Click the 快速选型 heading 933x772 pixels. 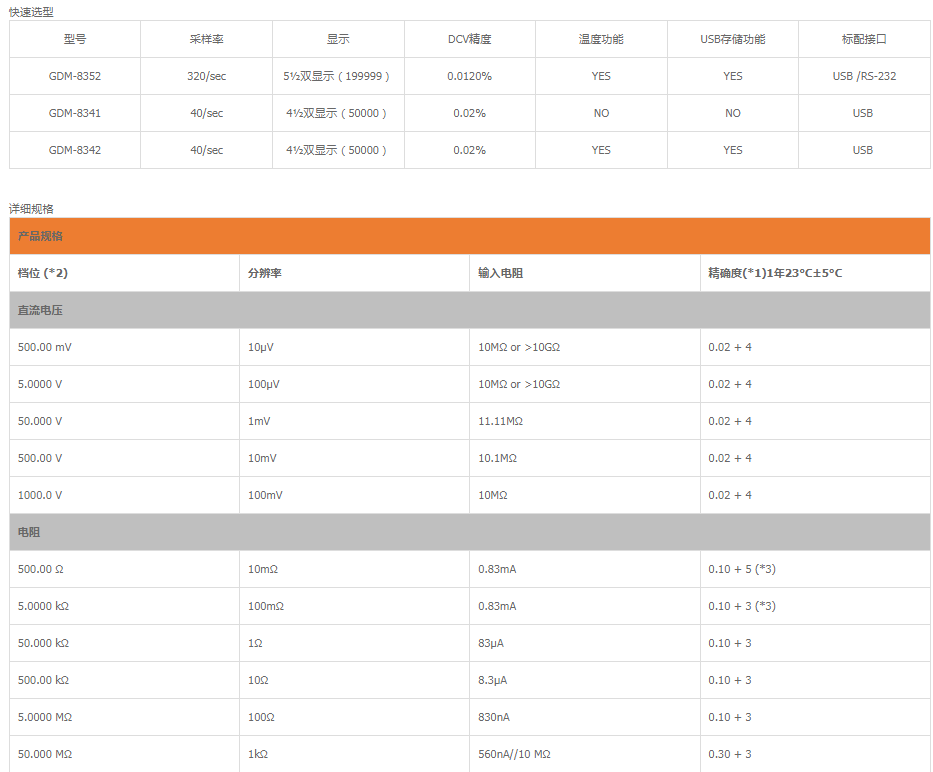click(x=31, y=12)
